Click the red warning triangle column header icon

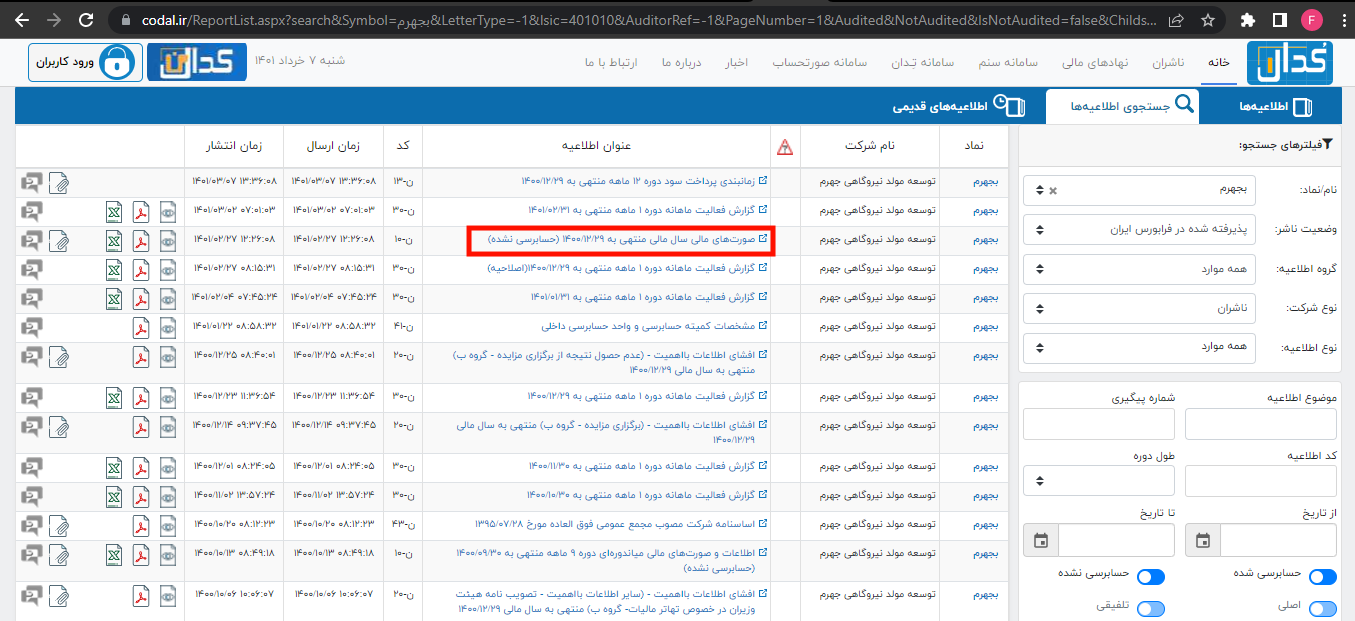pos(785,147)
